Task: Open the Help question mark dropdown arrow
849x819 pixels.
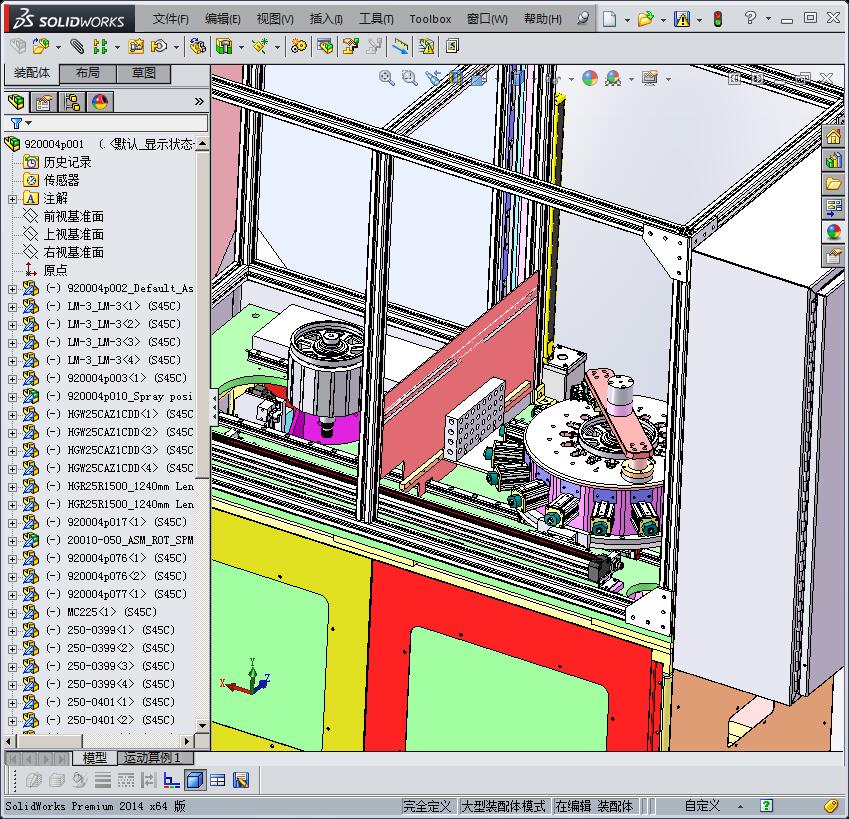Action: tap(768, 19)
